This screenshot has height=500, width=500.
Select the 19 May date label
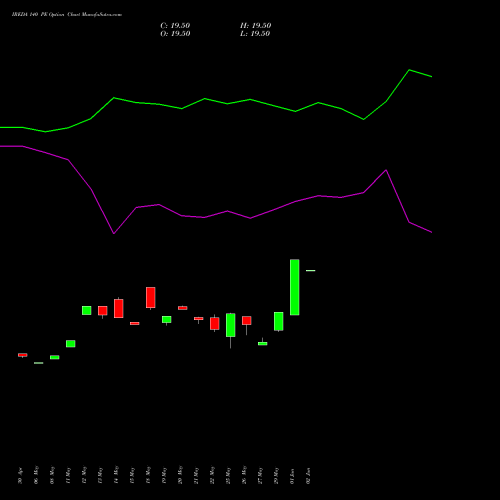pyautogui.click(x=164, y=475)
